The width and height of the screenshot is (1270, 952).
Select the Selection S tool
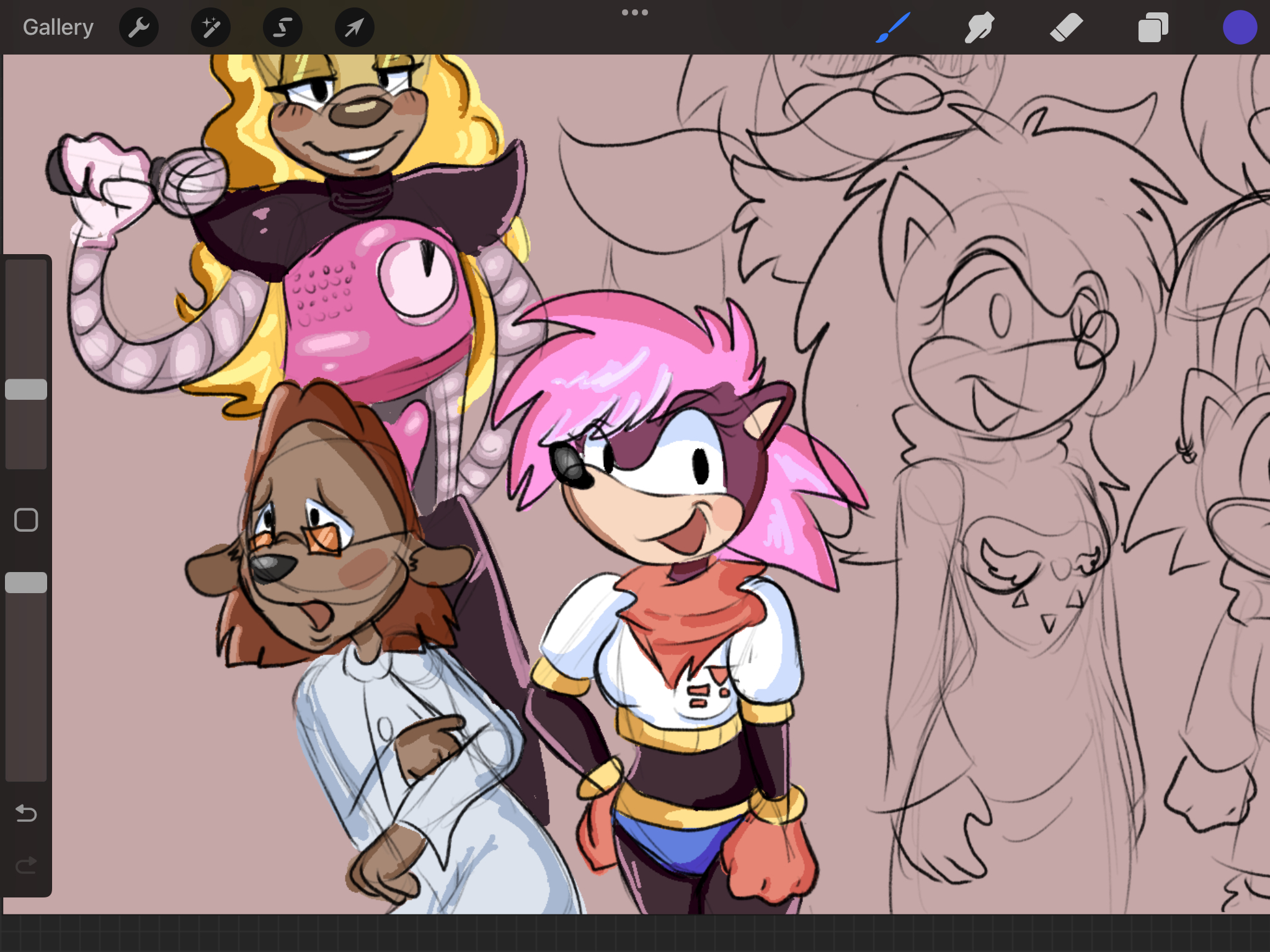(x=283, y=27)
